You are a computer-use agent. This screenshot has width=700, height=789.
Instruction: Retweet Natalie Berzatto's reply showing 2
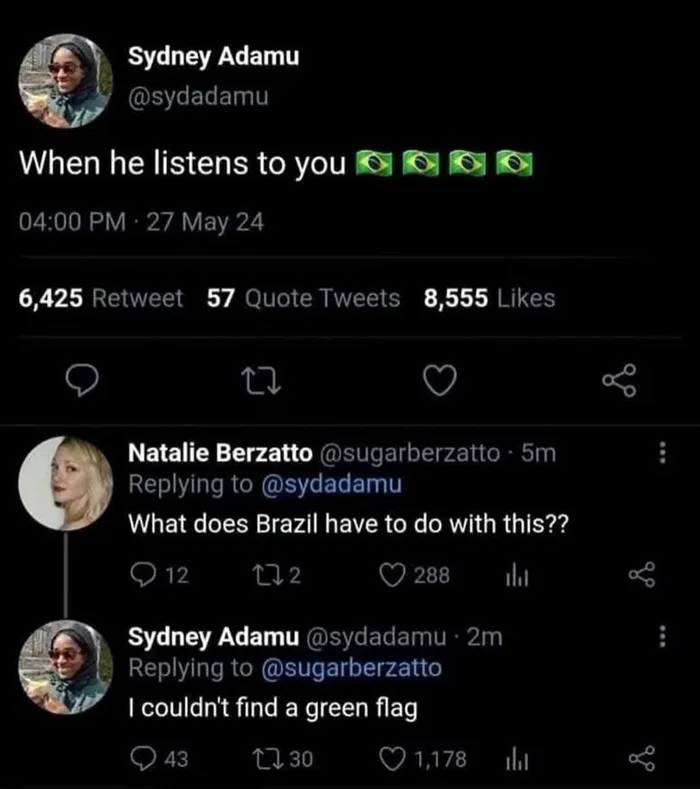point(276,575)
